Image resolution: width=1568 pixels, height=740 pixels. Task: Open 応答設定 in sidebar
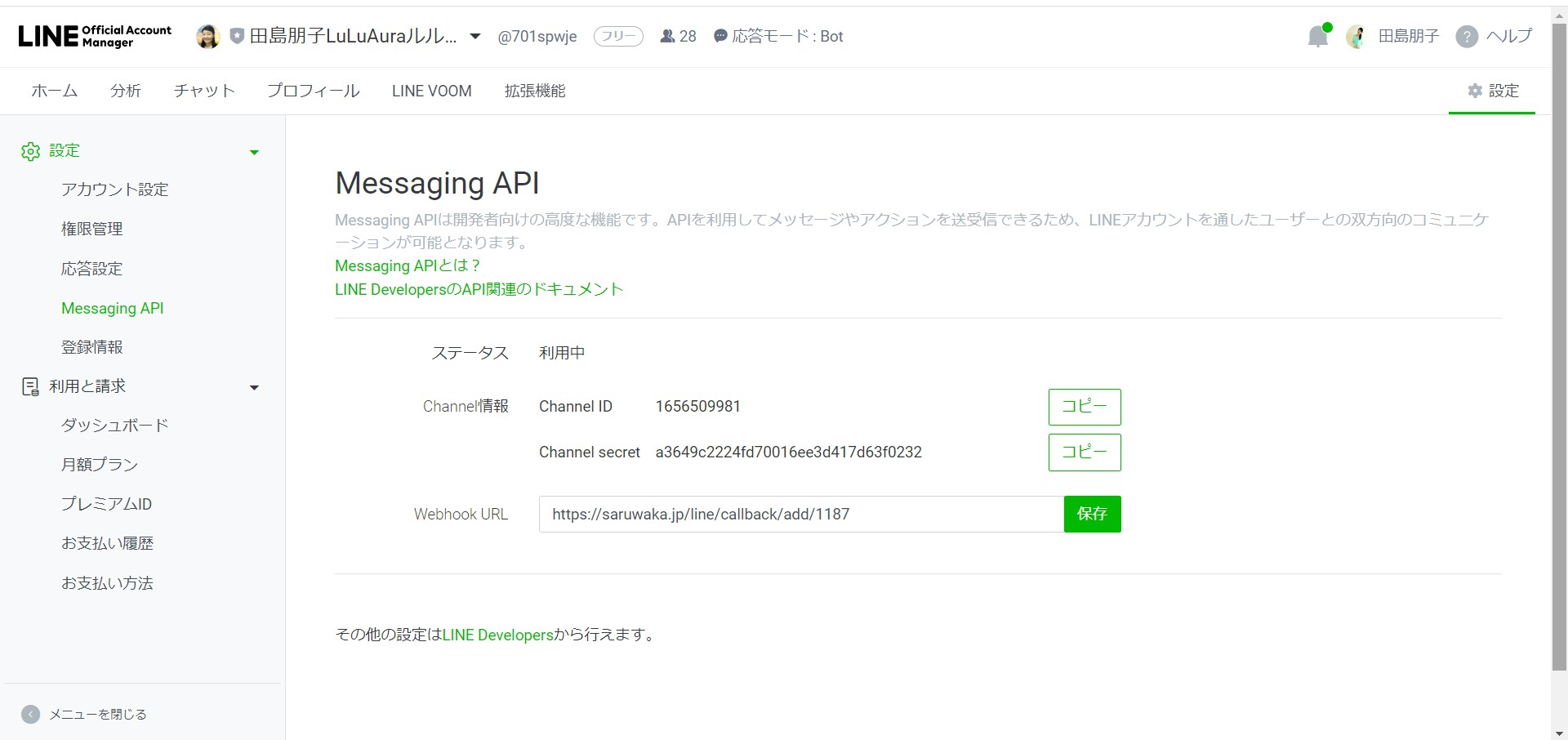(x=92, y=269)
